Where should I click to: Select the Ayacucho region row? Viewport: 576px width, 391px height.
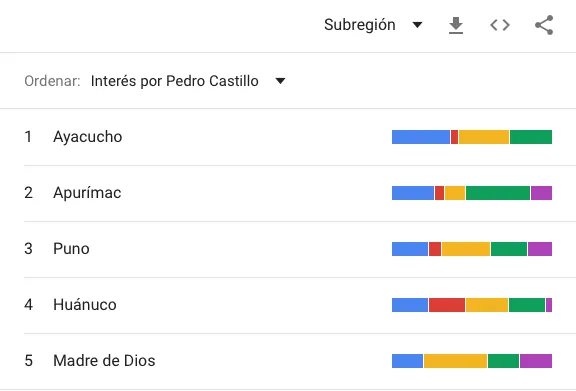(x=288, y=137)
